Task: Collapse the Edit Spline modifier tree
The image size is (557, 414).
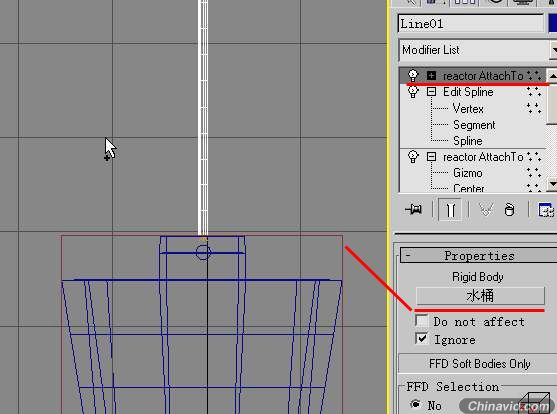Action: pyautogui.click(x=431, y=92)
